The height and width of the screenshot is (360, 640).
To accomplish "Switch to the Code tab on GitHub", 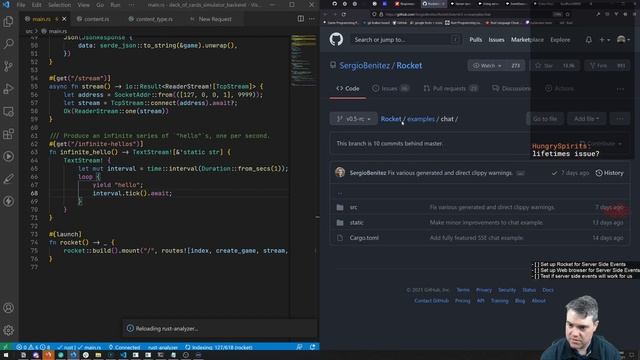I will (348, 89).
